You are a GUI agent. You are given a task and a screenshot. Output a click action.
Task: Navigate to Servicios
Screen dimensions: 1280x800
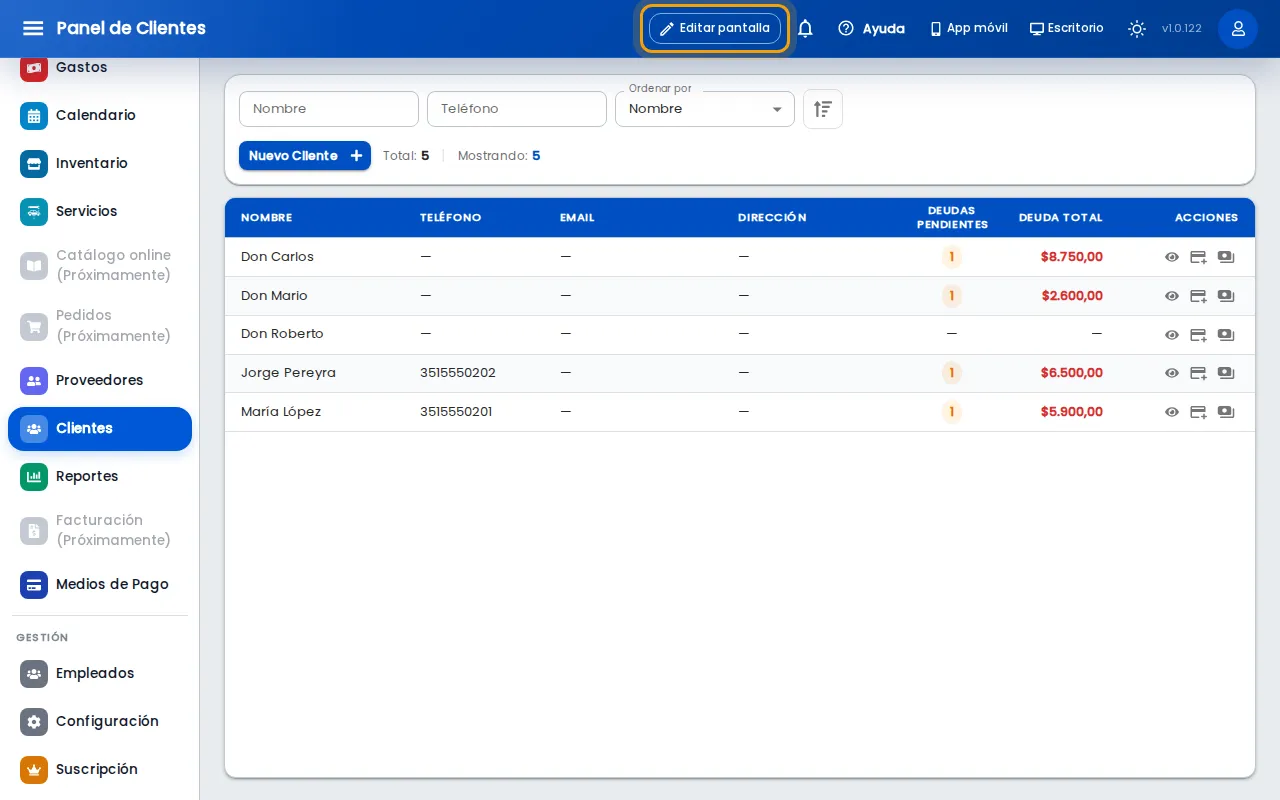pos(100,211)
